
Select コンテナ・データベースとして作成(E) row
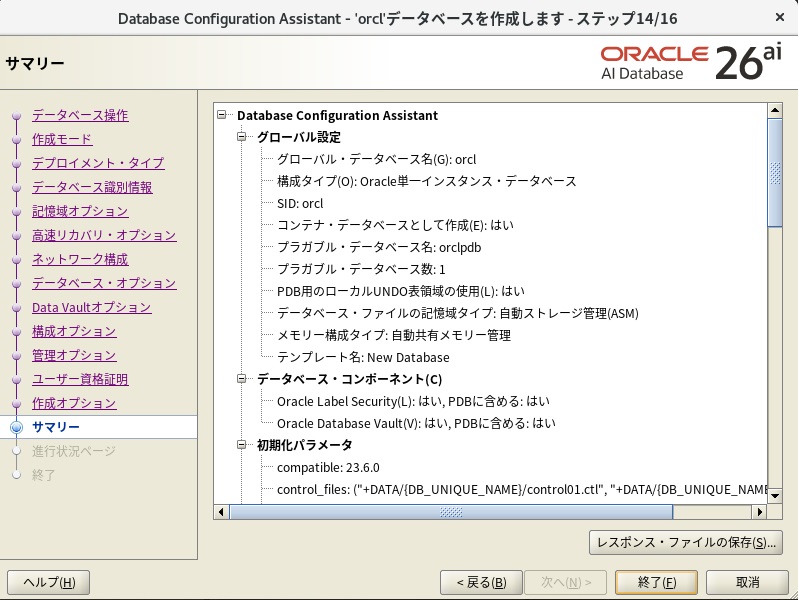[395, 225]
